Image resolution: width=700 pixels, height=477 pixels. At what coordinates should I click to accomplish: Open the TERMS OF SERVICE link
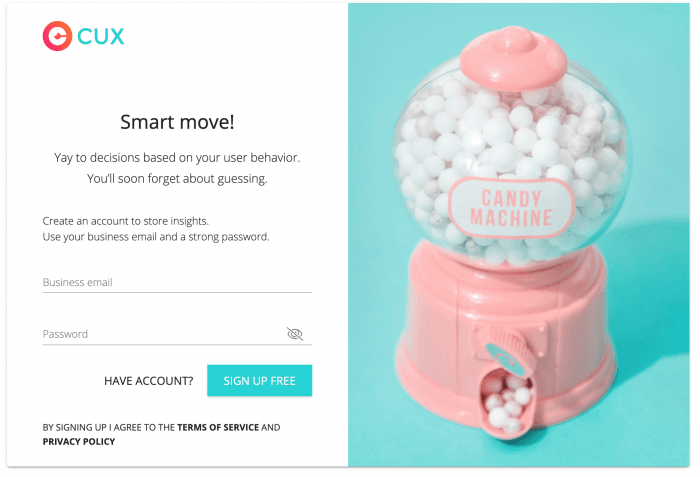point(218,427)
